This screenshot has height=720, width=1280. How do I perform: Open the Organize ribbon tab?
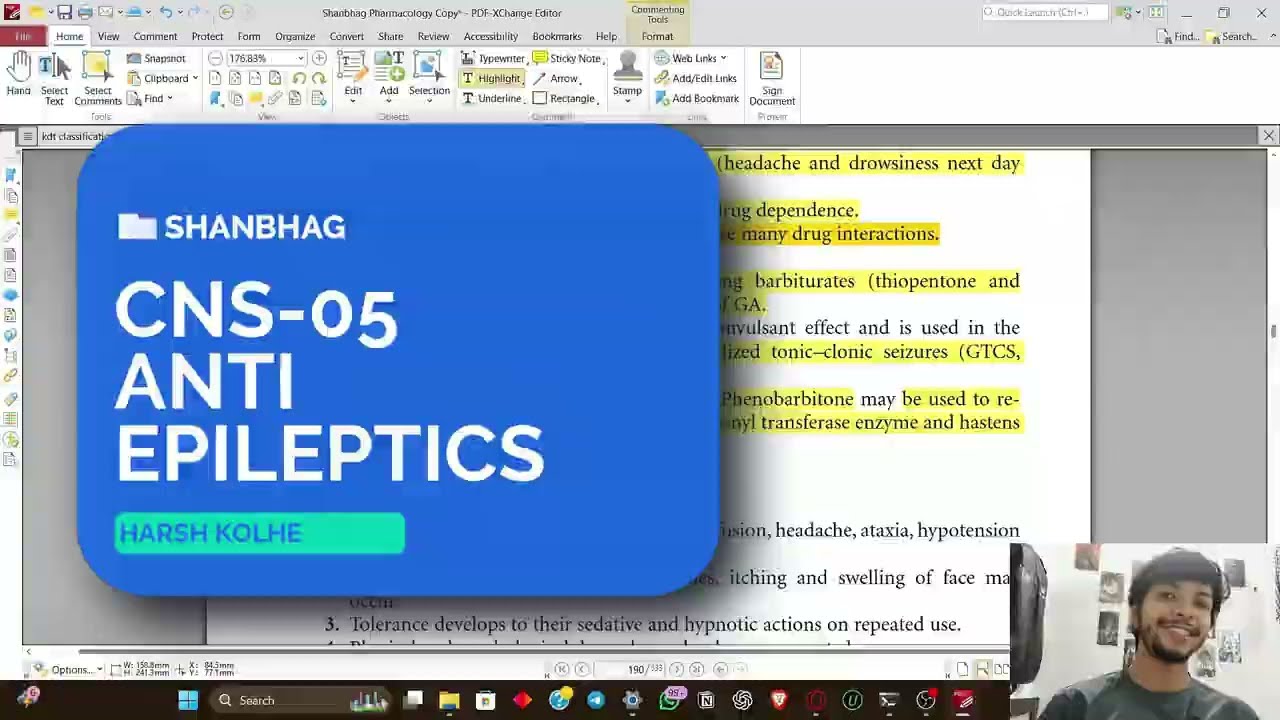[295, 36]
